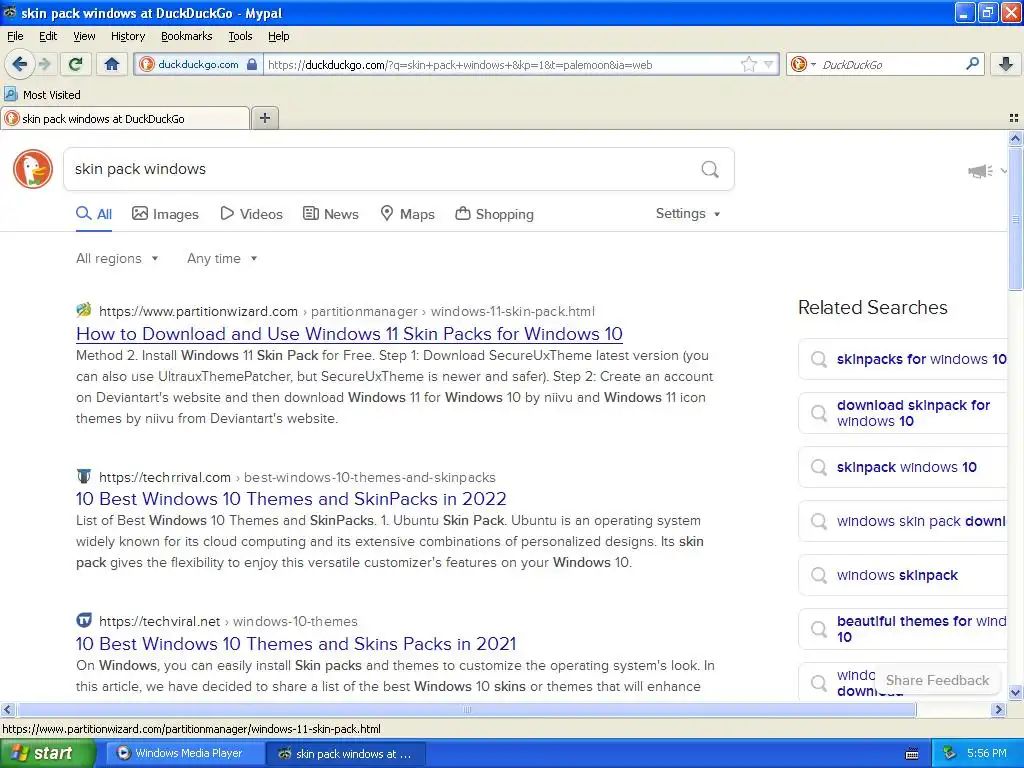Open the View menu
This screenshot has height=768, width=1024.
coord(84,36)
